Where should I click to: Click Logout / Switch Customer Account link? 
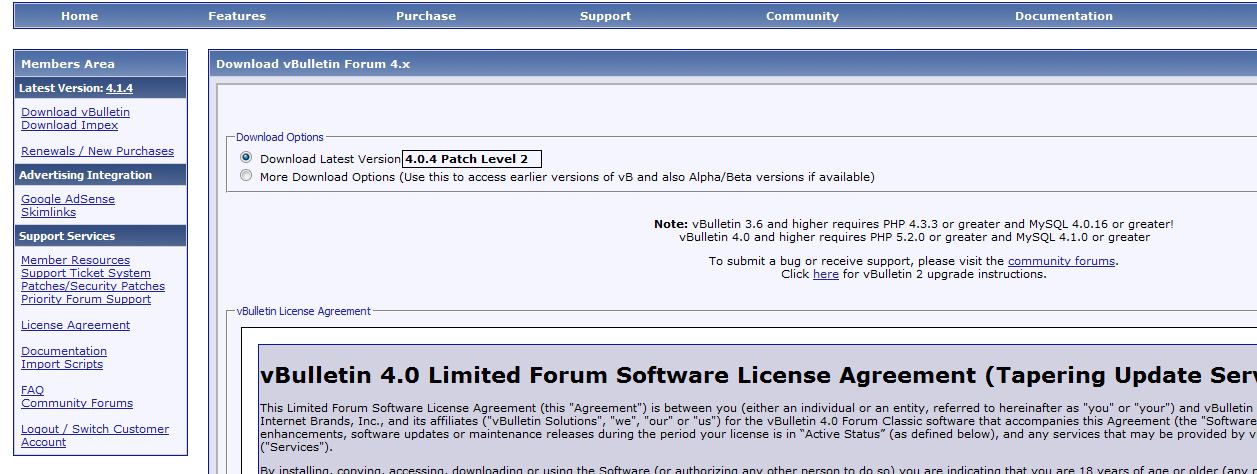[95, 435]
